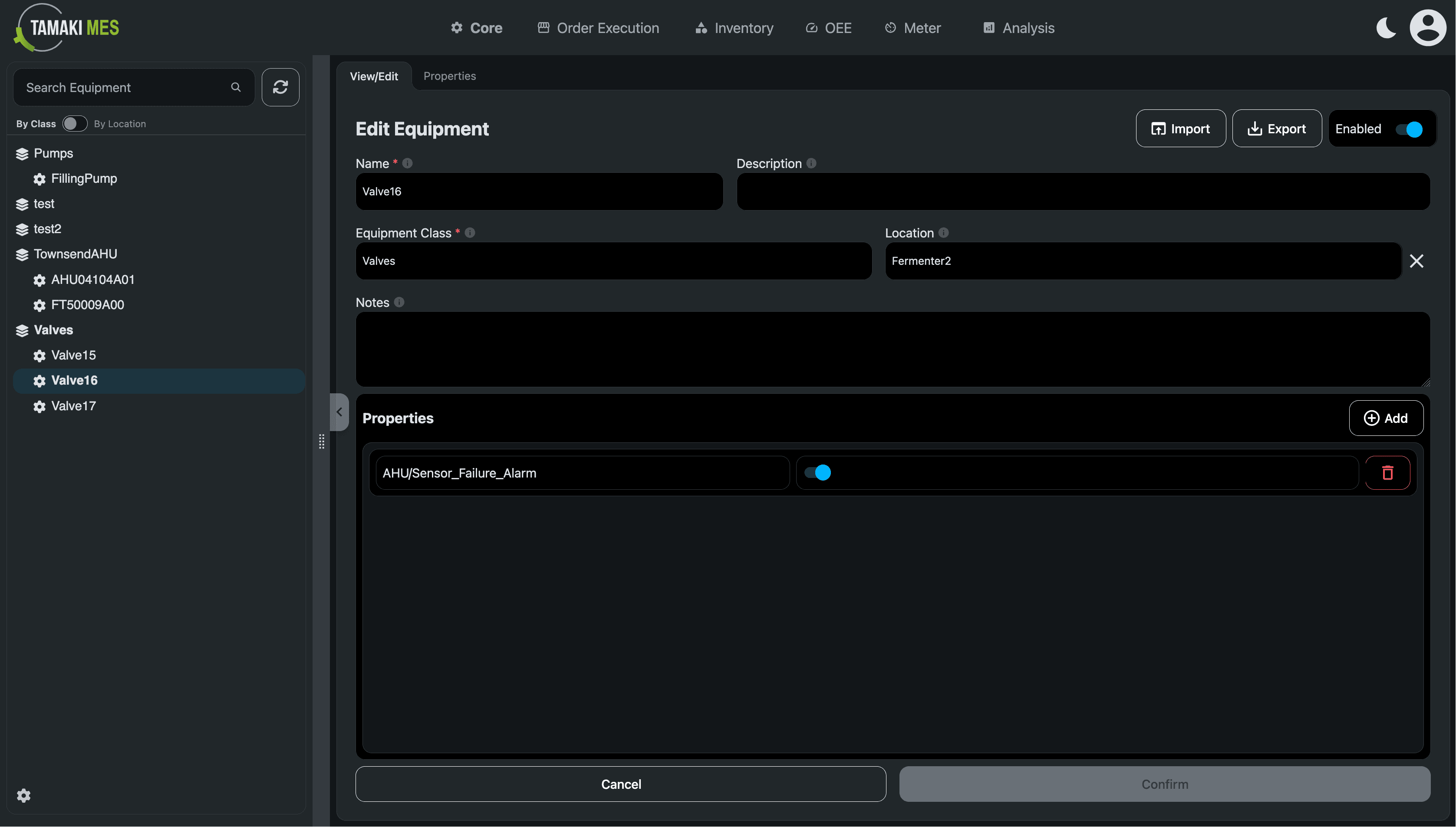Open the OEE menu
The width and height of the screenshot is (1456, 827).
pos(829,28)
